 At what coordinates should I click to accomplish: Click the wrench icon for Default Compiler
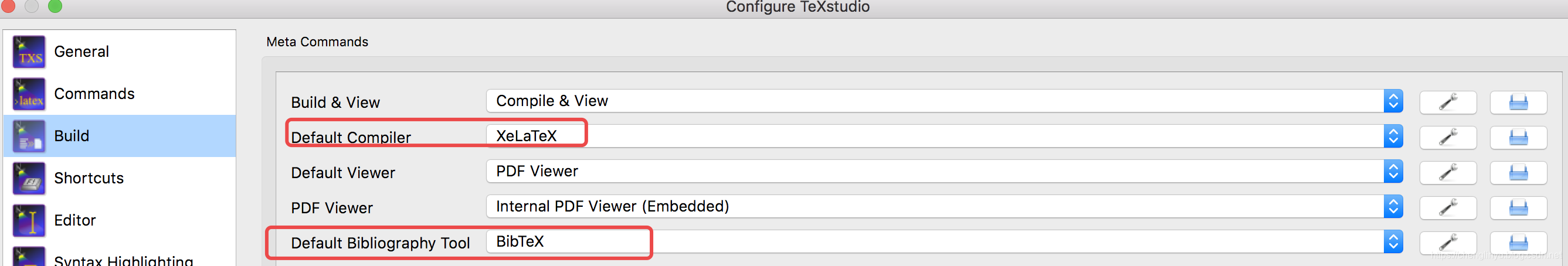(x=1447, y=137)
